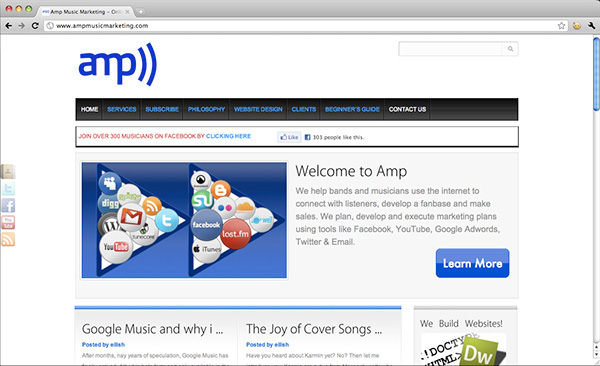600x366 pixels.
Task: Click the face extension icon in the toolbar
Action: pos(577,26)
